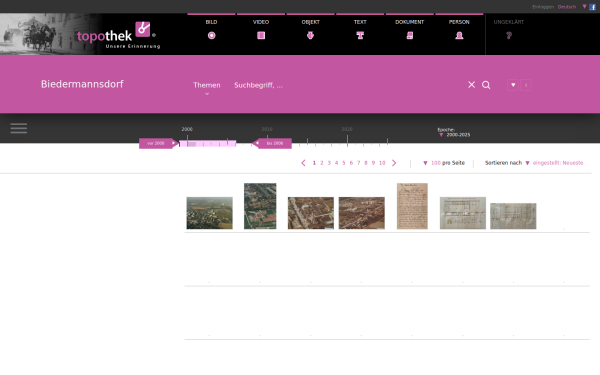600x375 pixels.
Task: Run search with magnifier icon
Action: pos(486,85)
